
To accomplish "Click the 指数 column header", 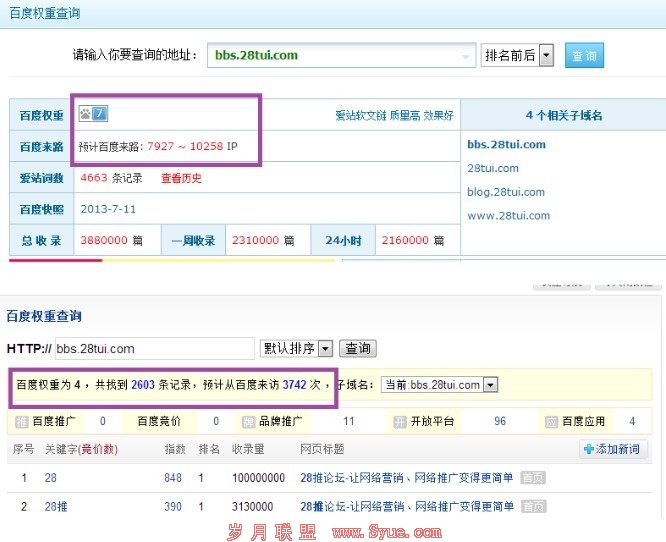I will click(x=175, y=449).
